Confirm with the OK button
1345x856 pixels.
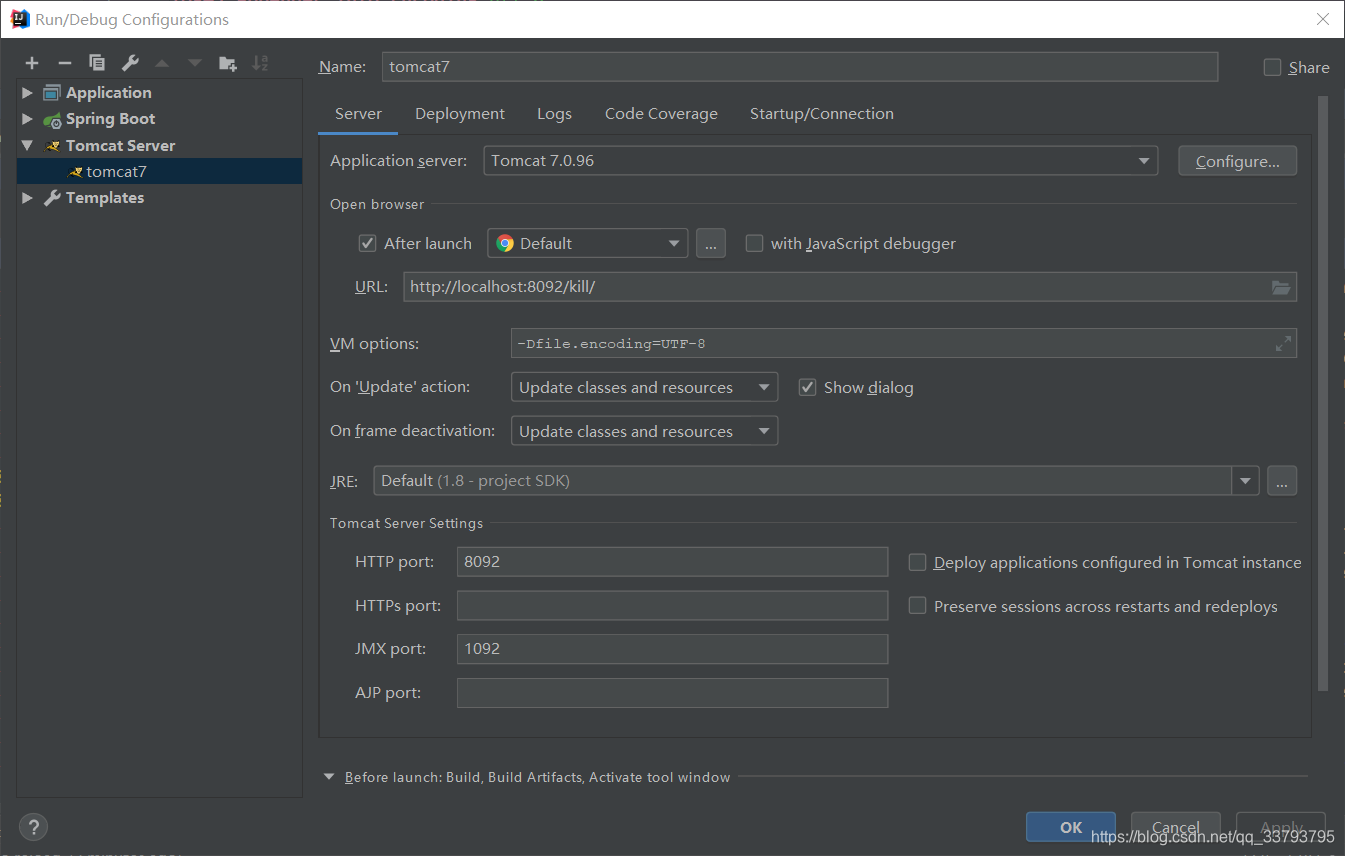click(1071, 827)
